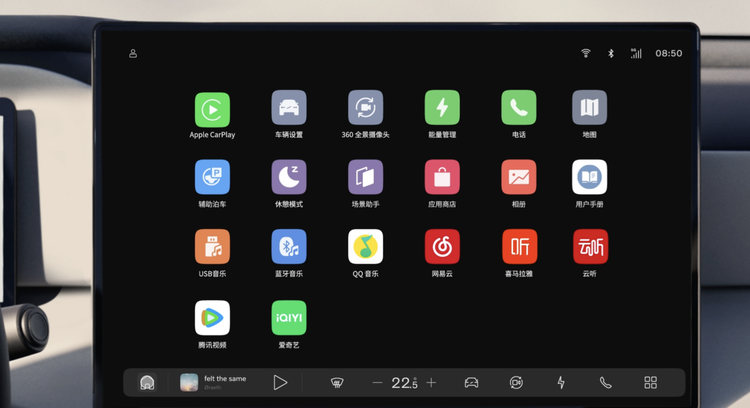Open the QQ 音乐 app
The height and width of the screenshot is (408, 750).
click(365, 246)
